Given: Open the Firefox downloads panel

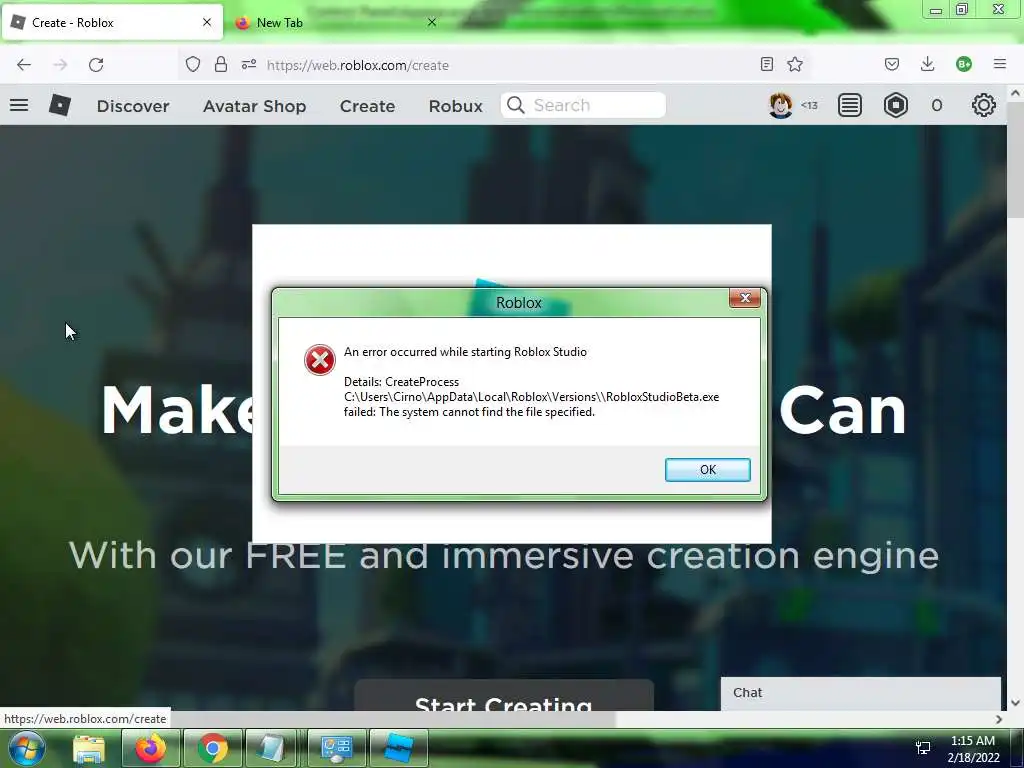Looking at the screenshot, I should [927, 64].
